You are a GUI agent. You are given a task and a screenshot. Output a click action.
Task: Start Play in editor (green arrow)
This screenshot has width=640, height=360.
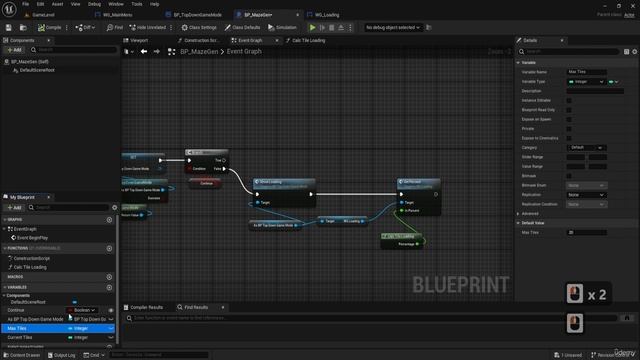tap(312, 27)
